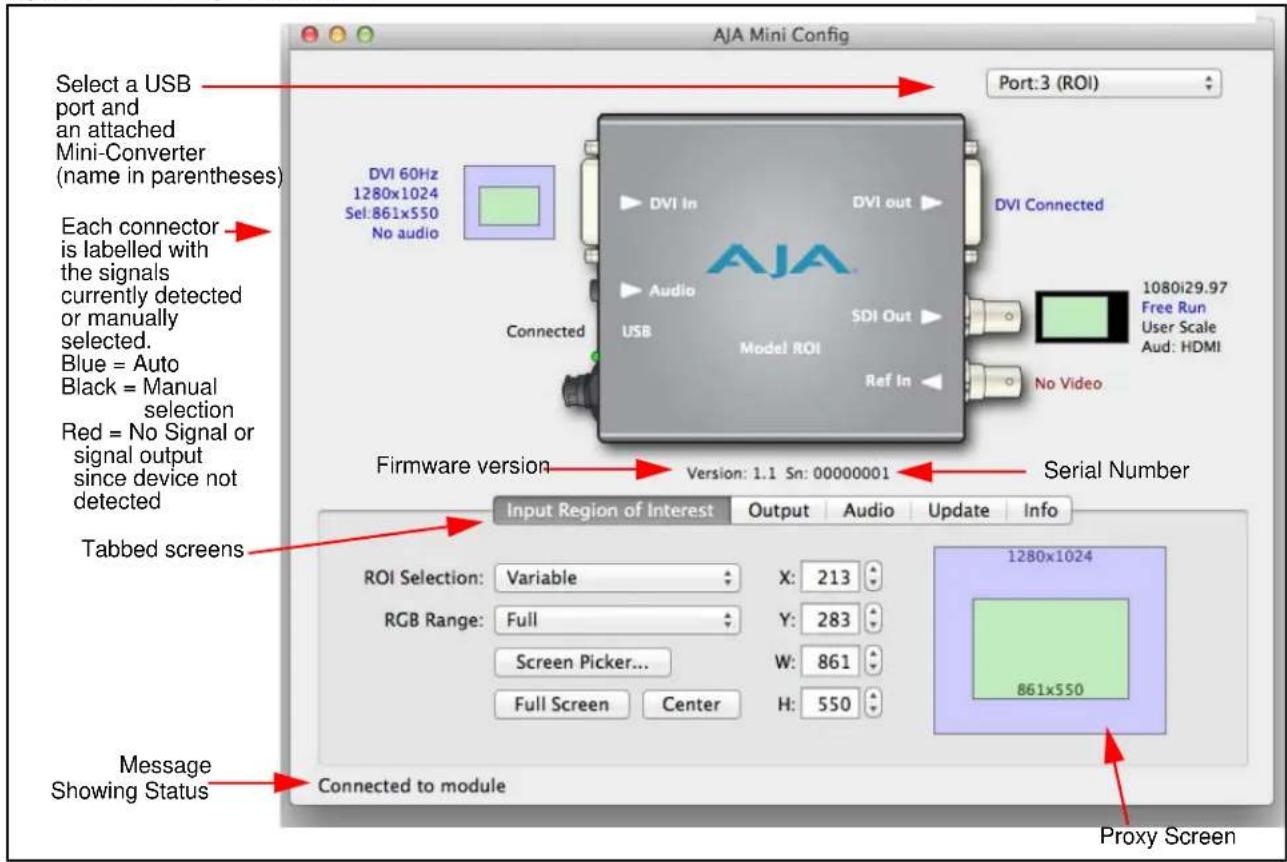
Task: Click the stepper beside the X field
Action: click(874, 577)
